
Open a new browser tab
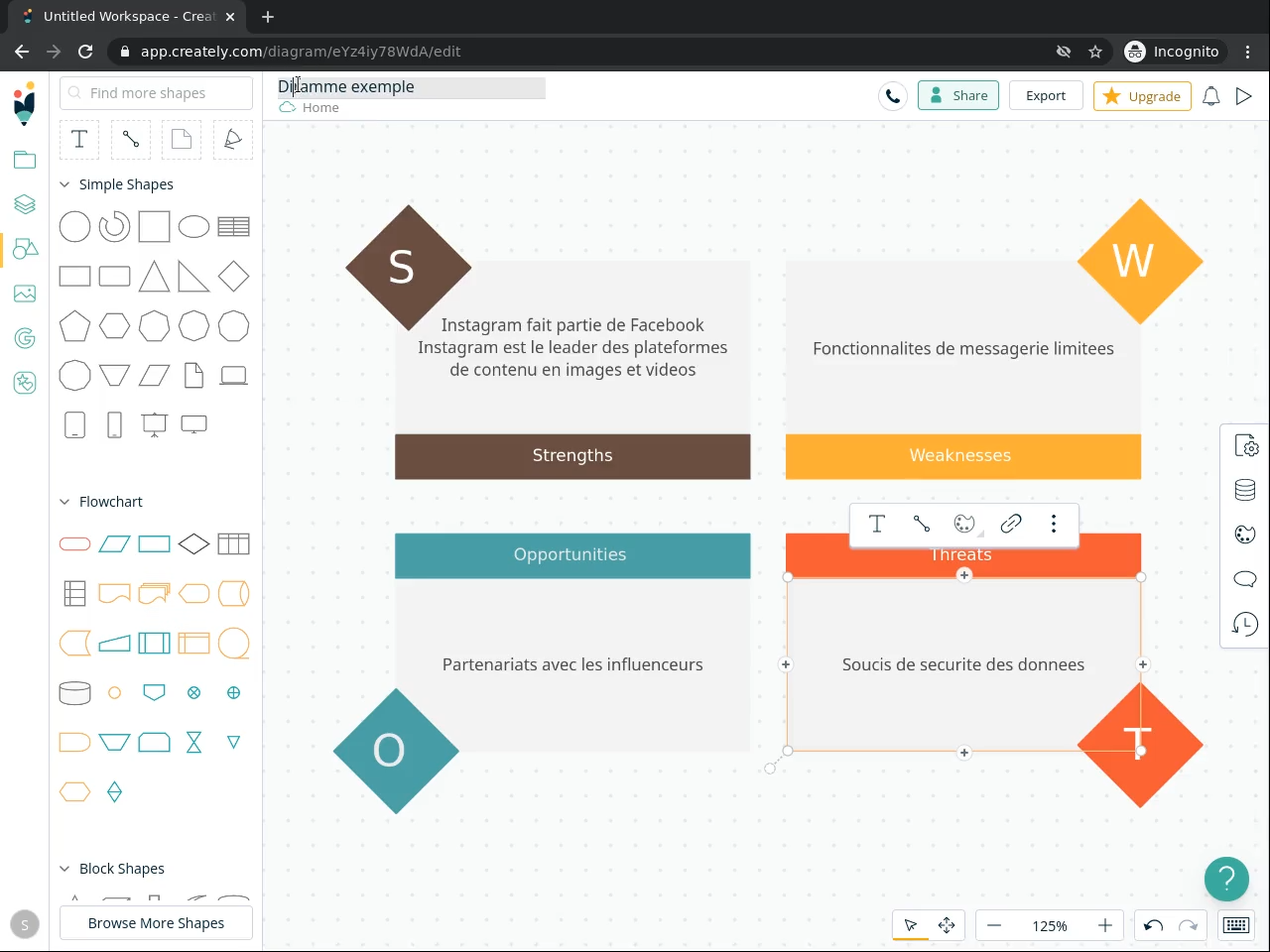(x=268, y=16)
